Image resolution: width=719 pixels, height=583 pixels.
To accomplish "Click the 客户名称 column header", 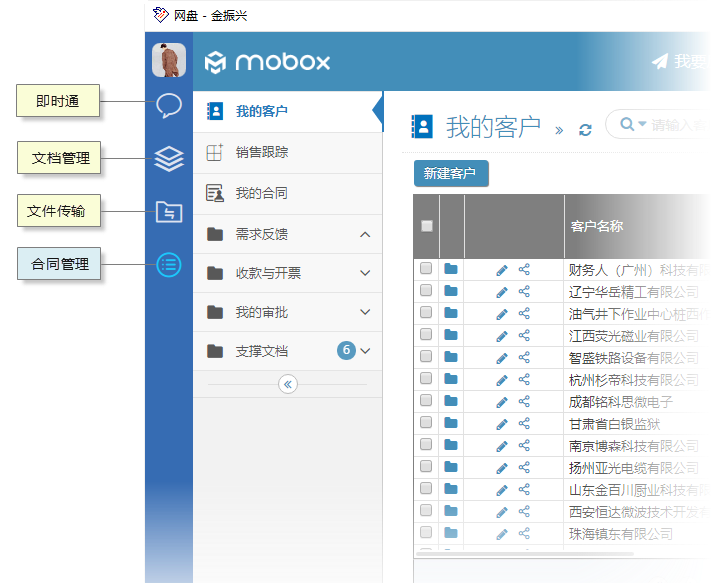I will point(597,226).
